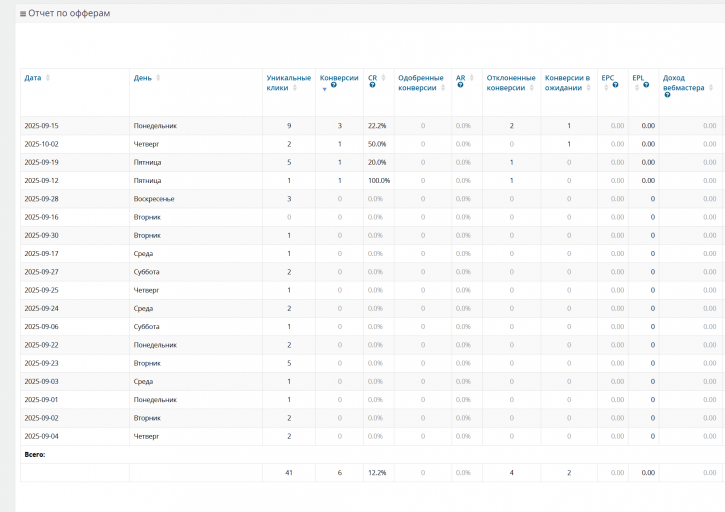
Task: Click the AR help question-mark icon
Action: coord(460,85)
